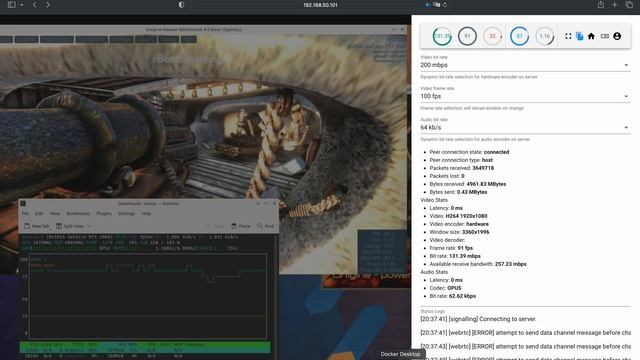640x360 pixels.
Task: Click the 1.16 gauge
Action: click(x=544, y=36)
